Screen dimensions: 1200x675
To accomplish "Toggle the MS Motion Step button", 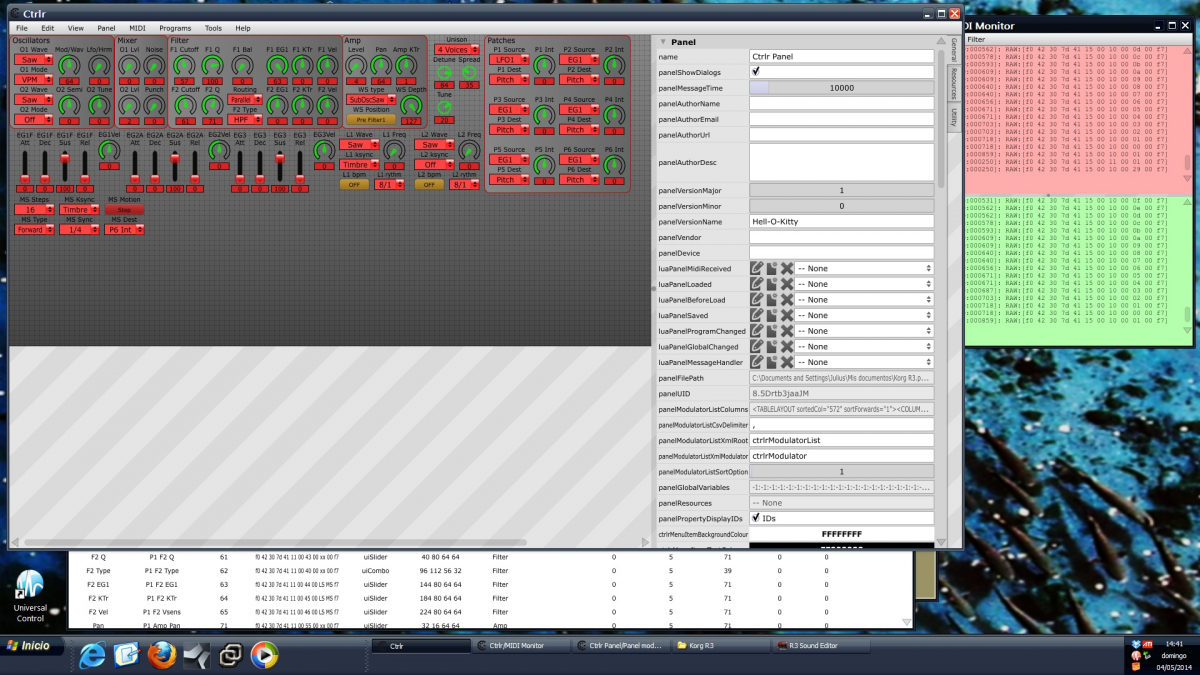I will click(124, 210).
